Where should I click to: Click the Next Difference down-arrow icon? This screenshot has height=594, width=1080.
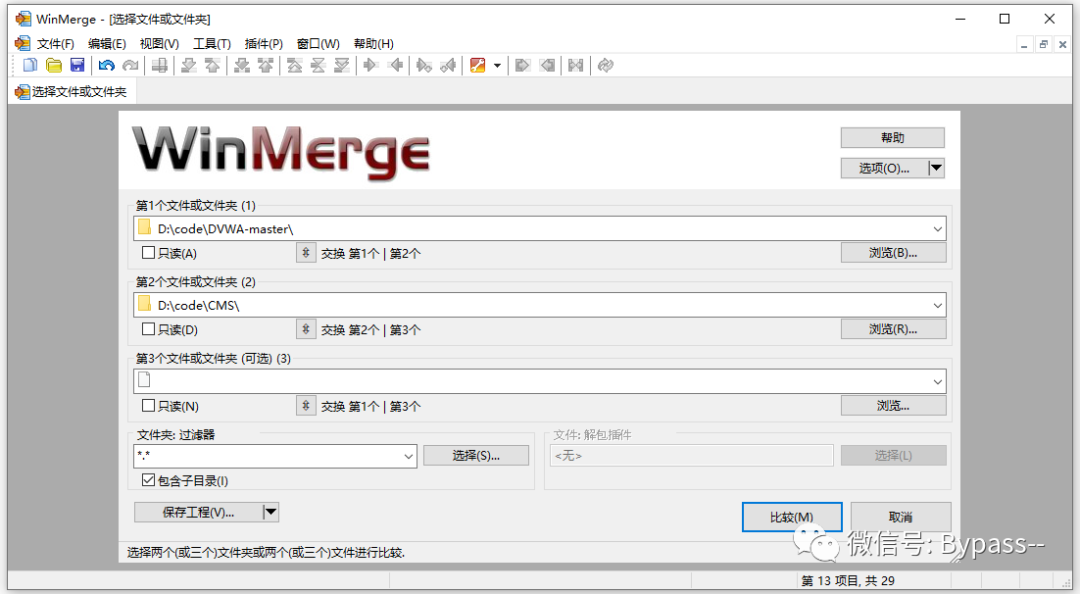point(188,65)
